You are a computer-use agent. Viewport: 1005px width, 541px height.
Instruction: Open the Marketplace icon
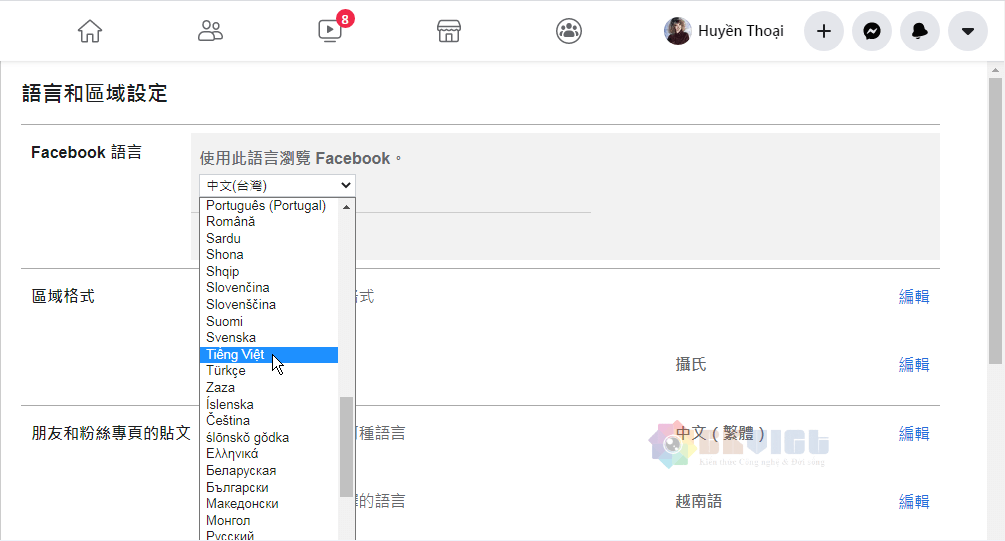pos(449,31)
